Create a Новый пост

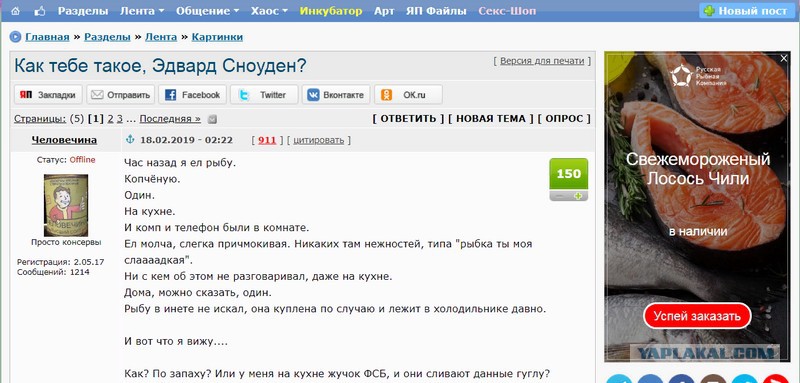[745, 11]
